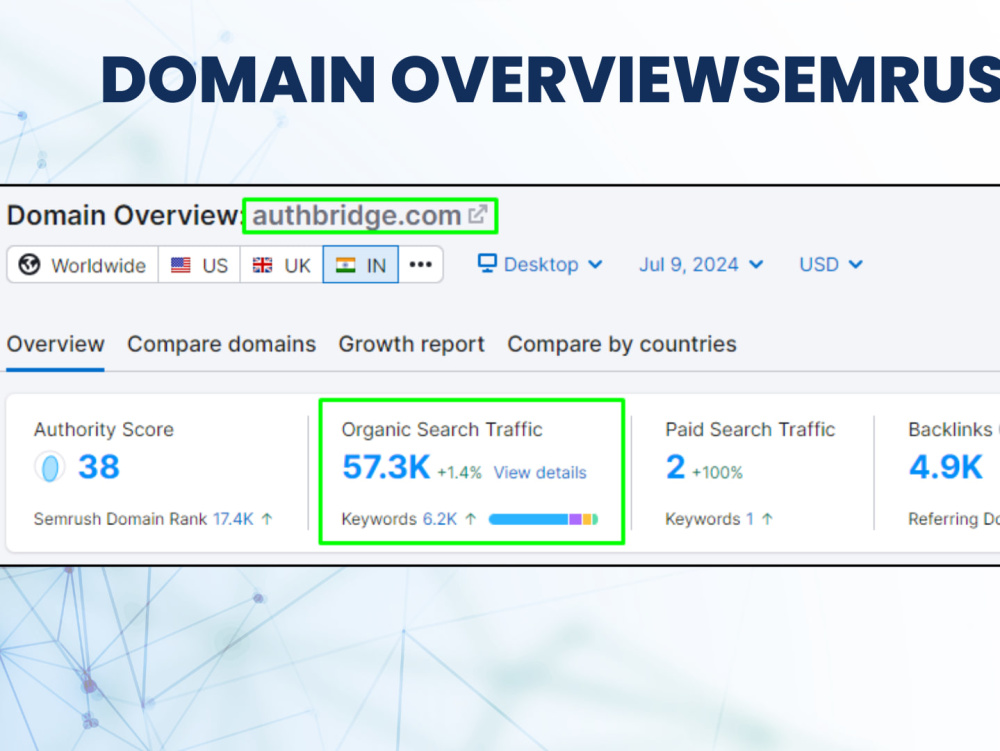Click the Organic Search Traffic label
1000x751 pixels.
point(442,430)
